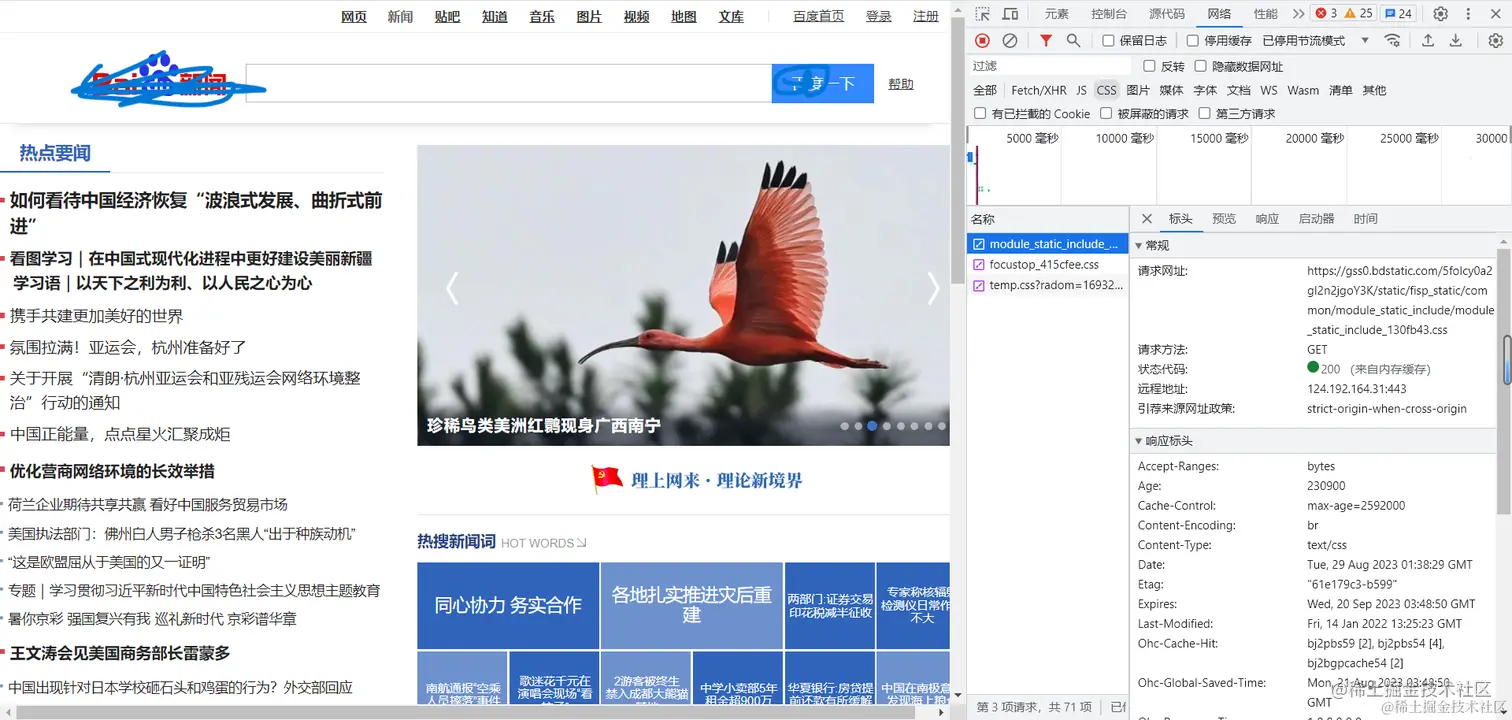1512x720 pixels.
Task: Open the 百度首页 link
Action: 819,16
